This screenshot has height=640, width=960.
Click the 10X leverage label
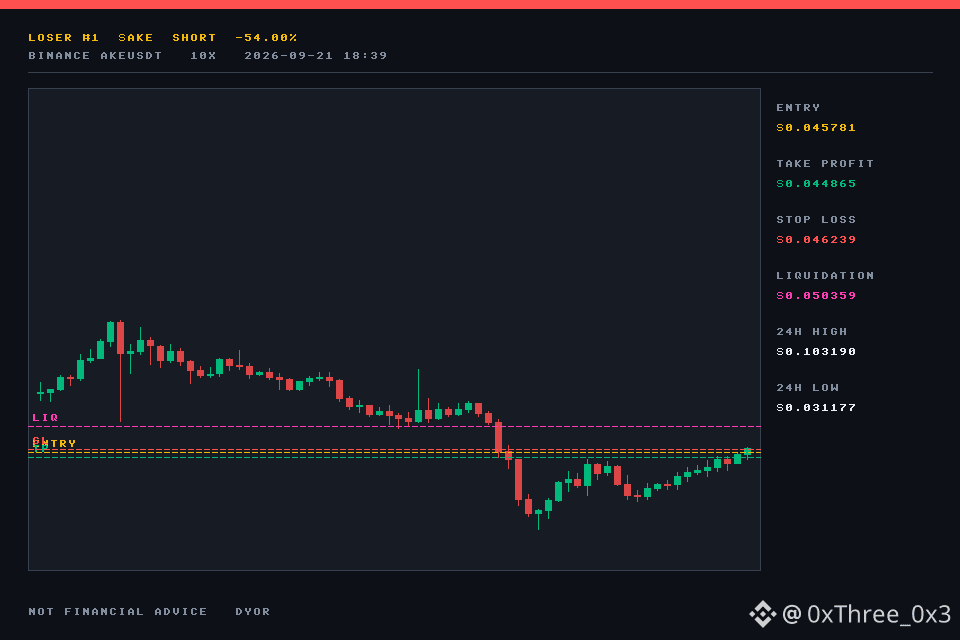coord(203,56)
